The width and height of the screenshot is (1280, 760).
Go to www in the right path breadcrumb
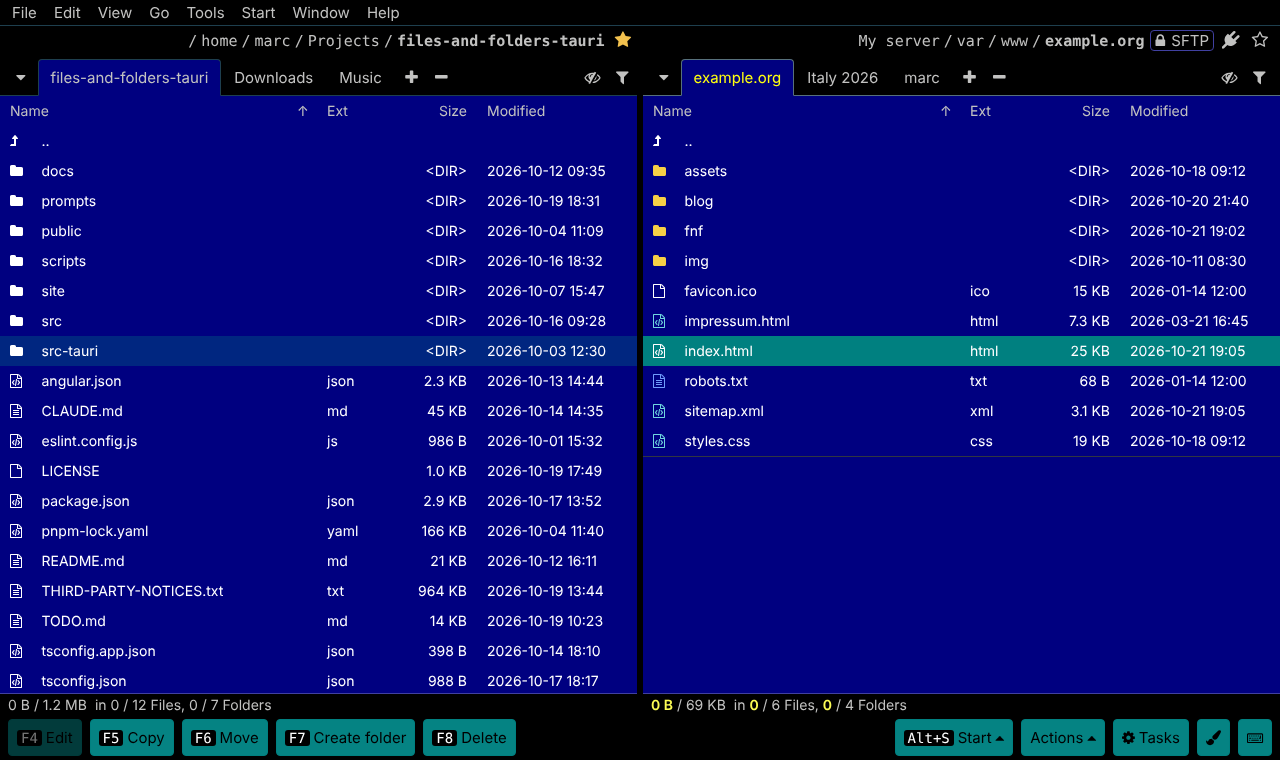click(1014, 41)
